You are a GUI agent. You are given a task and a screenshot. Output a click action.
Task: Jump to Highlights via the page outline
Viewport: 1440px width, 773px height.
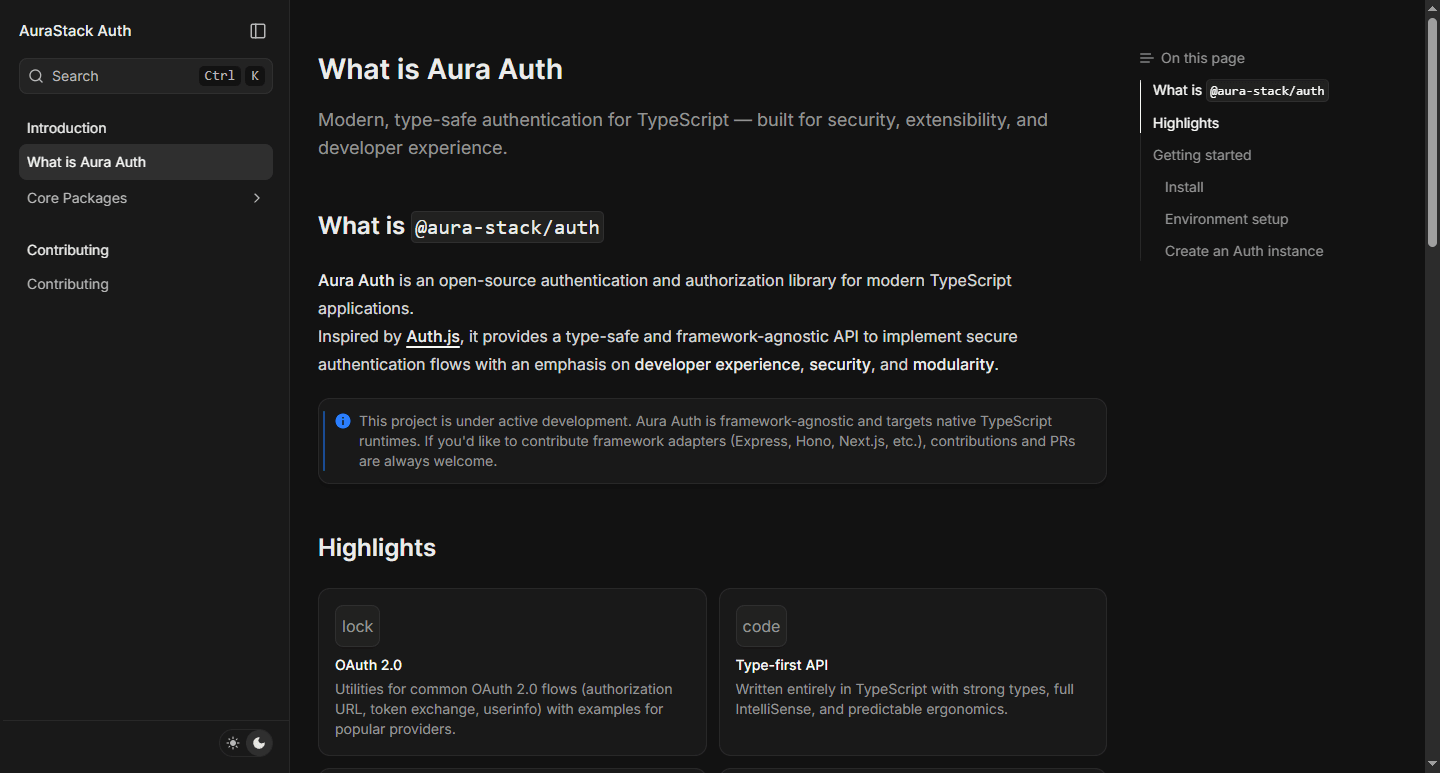1185,123
